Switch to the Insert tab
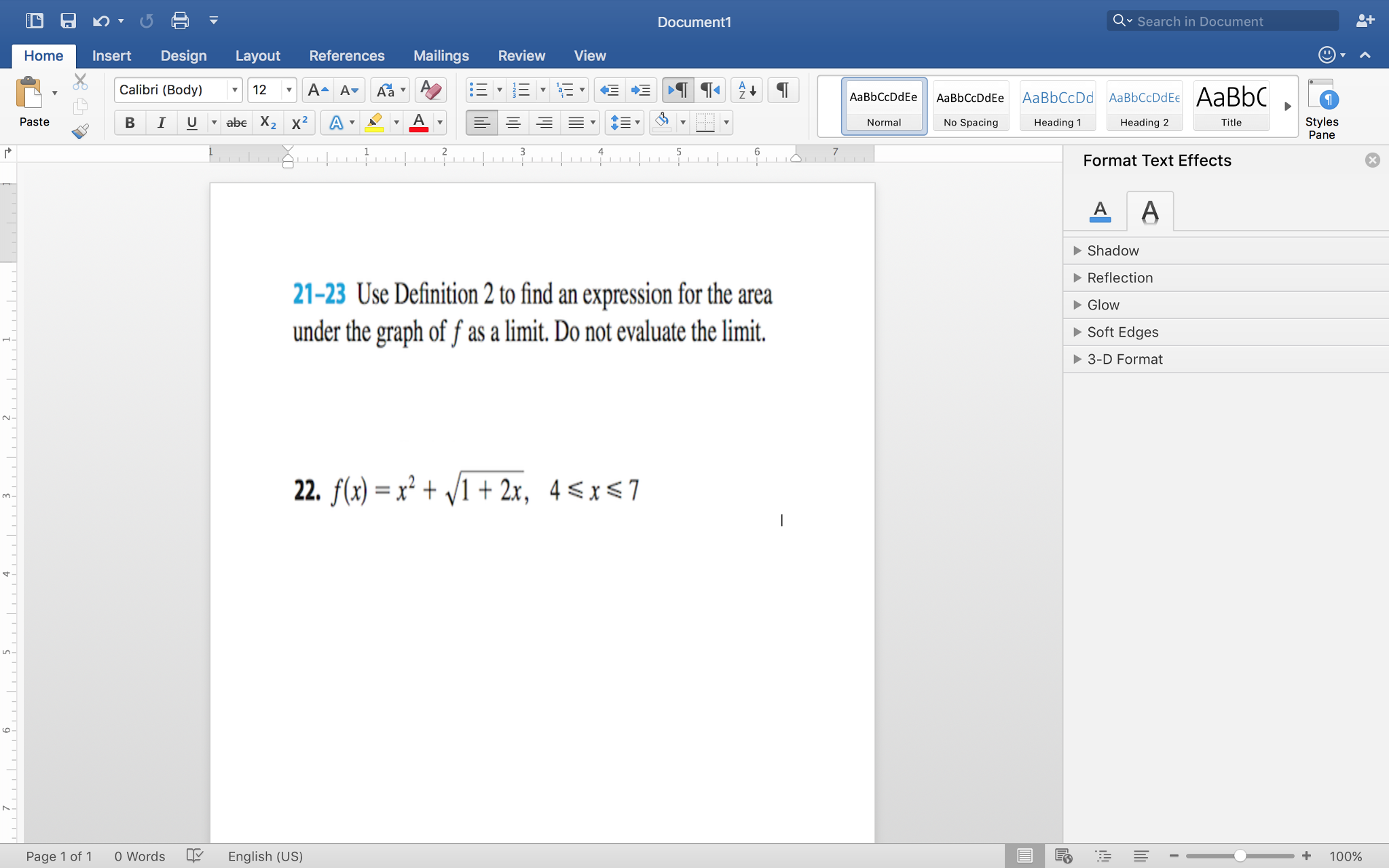The image size is (1389, 868). click(111, 56)
